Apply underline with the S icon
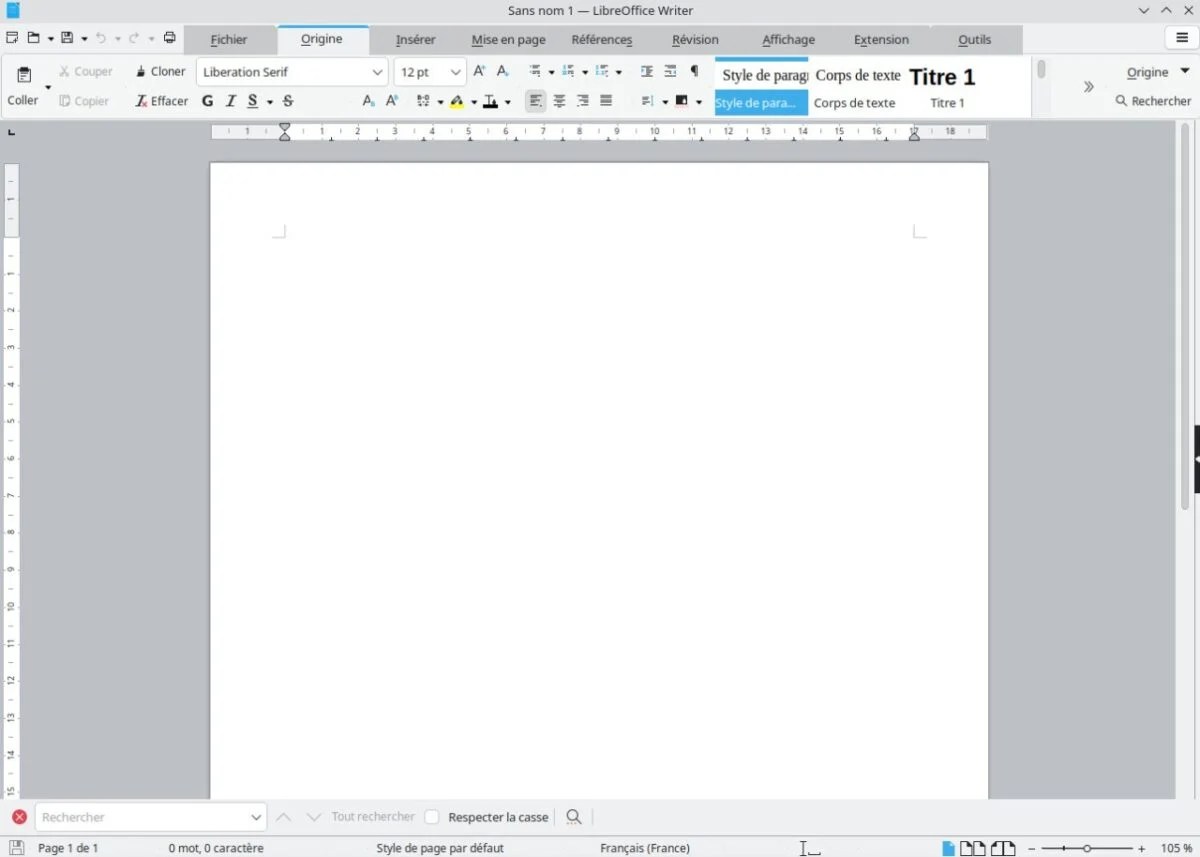 tap(253, 101)
